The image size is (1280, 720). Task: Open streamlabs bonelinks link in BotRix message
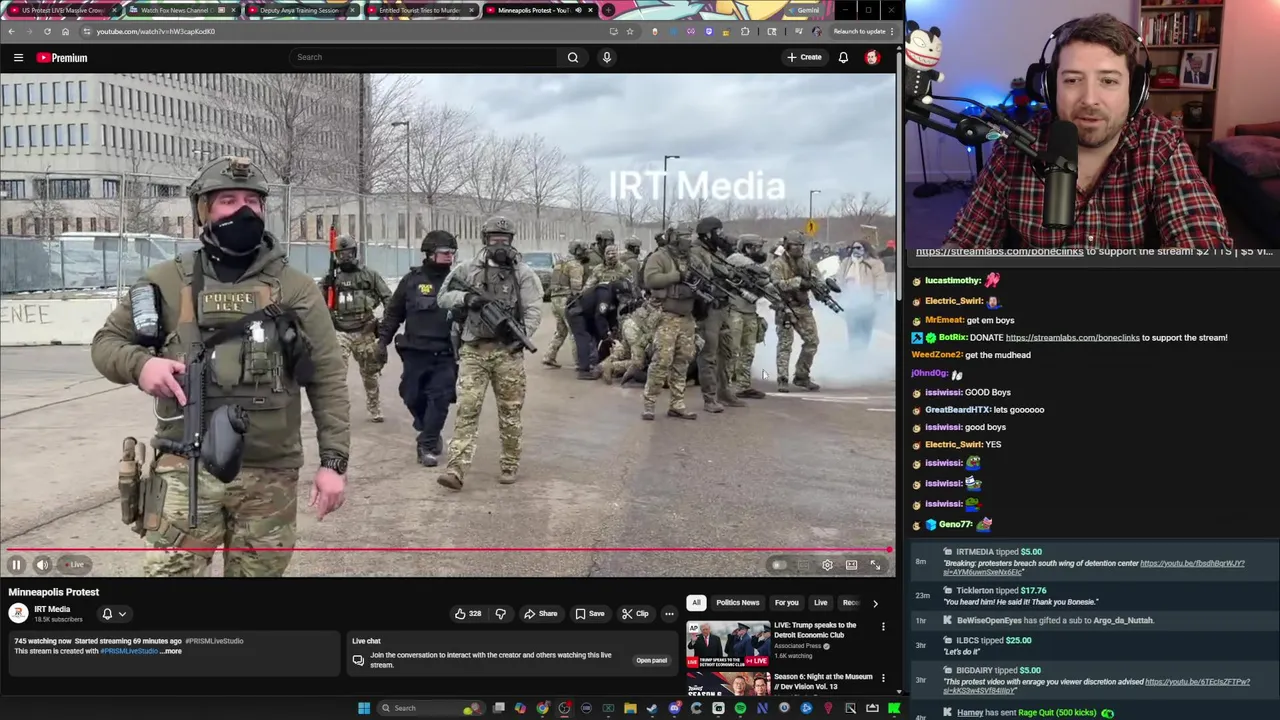pos(1072,338)
